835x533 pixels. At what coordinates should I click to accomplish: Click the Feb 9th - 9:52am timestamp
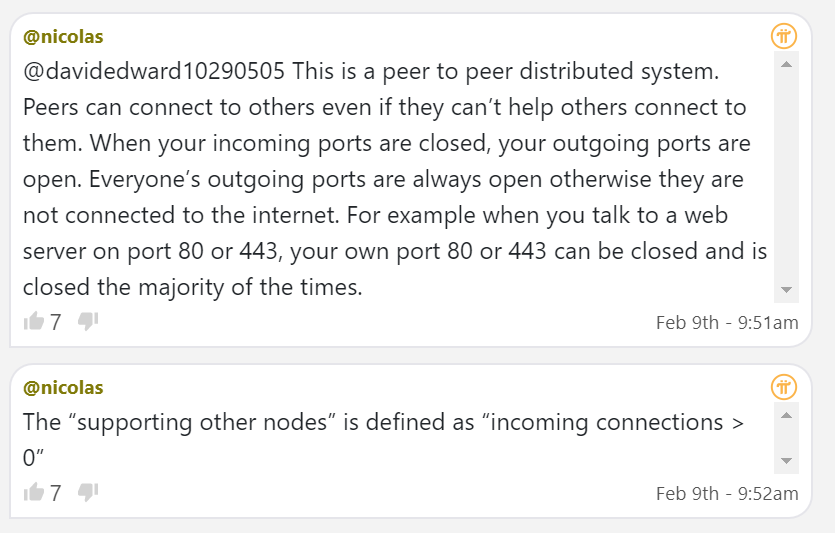727,494
